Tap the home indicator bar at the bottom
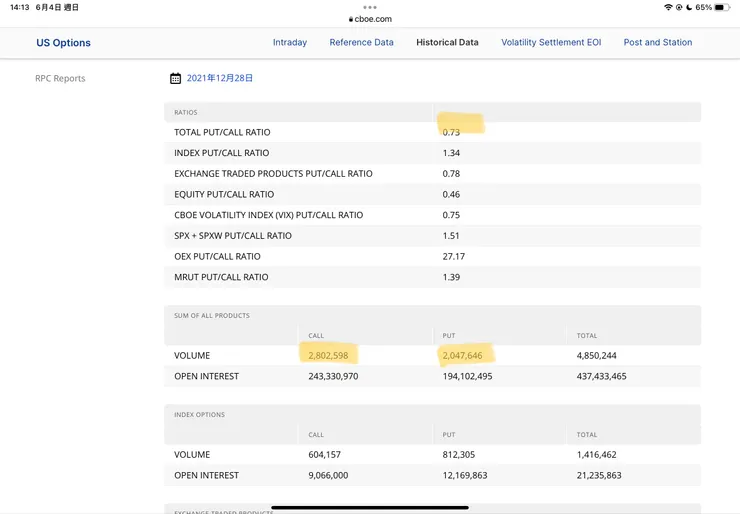 click(370, 507)
